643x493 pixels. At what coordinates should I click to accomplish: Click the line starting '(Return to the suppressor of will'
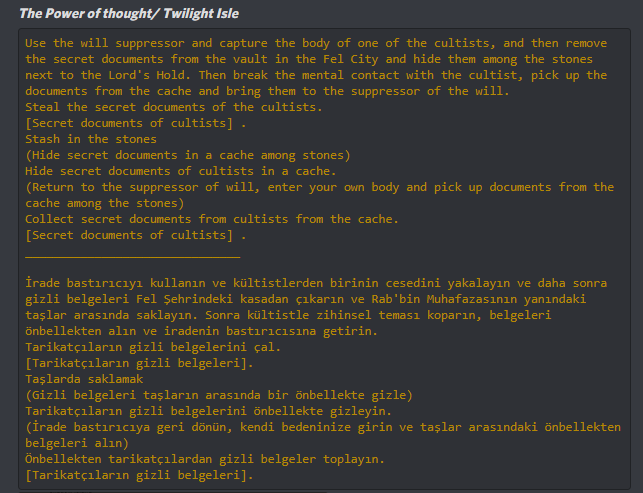coord(319,187)
